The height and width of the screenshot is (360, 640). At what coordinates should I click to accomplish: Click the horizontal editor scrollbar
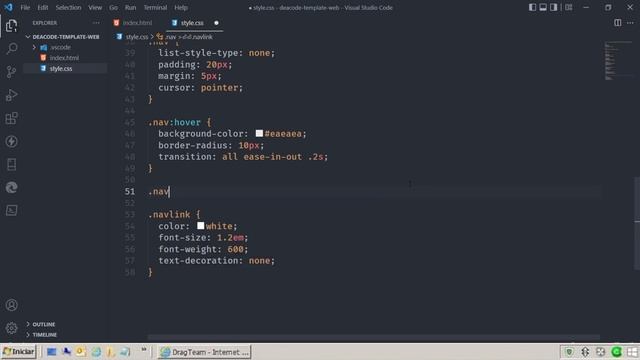373,338
